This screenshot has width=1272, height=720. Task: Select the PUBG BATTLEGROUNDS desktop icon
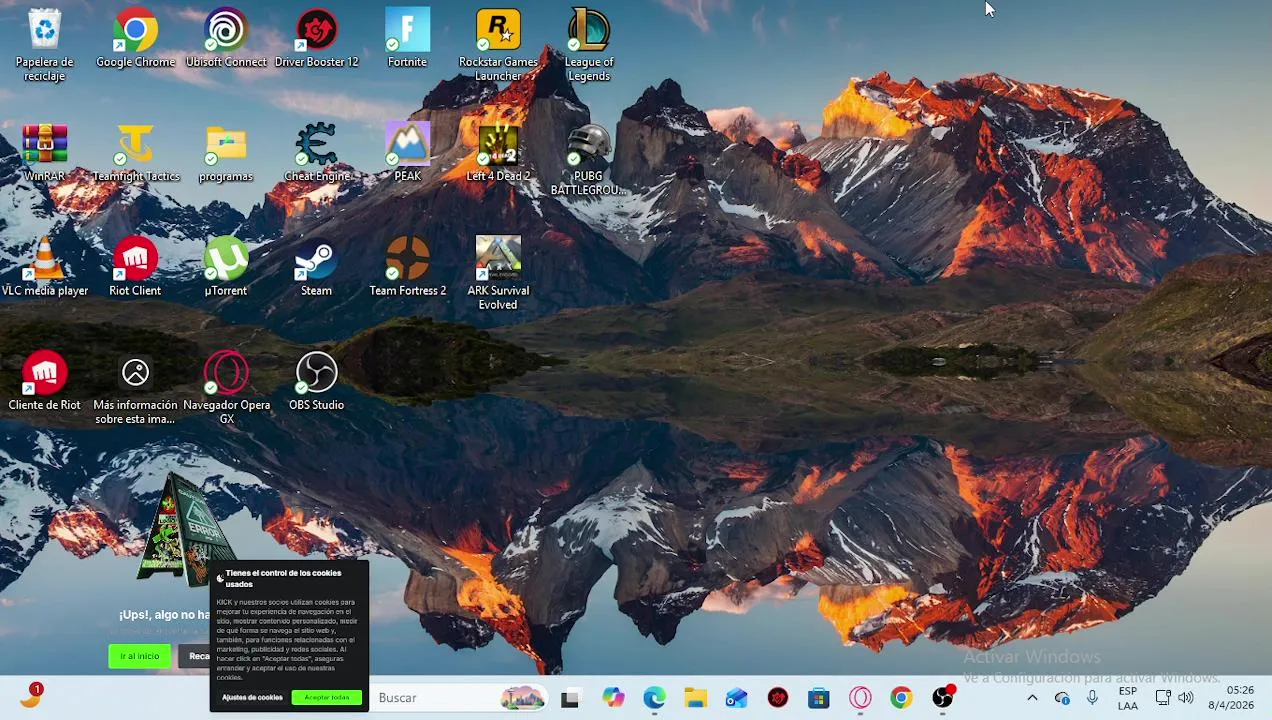tap(588, 159)
